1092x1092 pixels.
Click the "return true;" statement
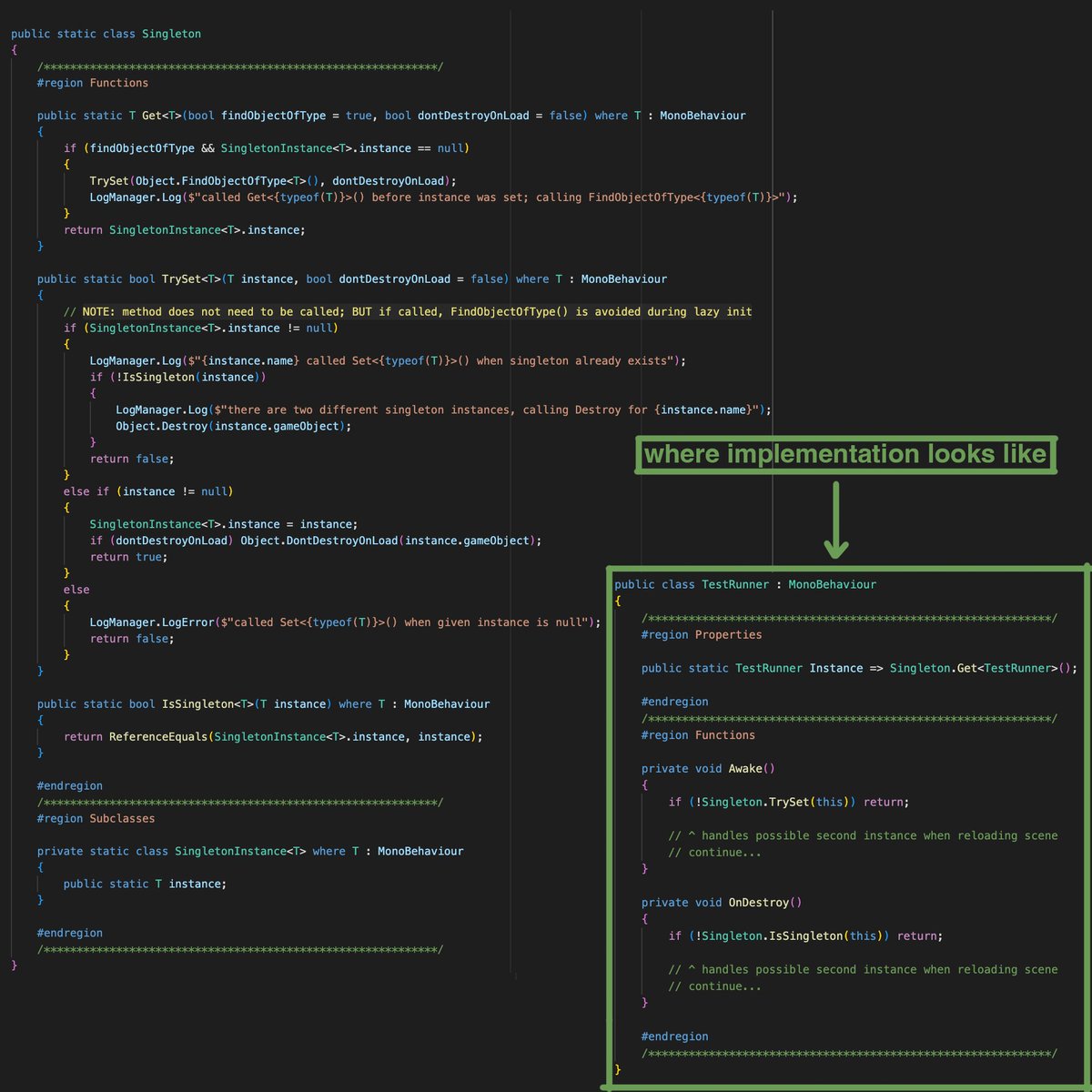(128, 558)
